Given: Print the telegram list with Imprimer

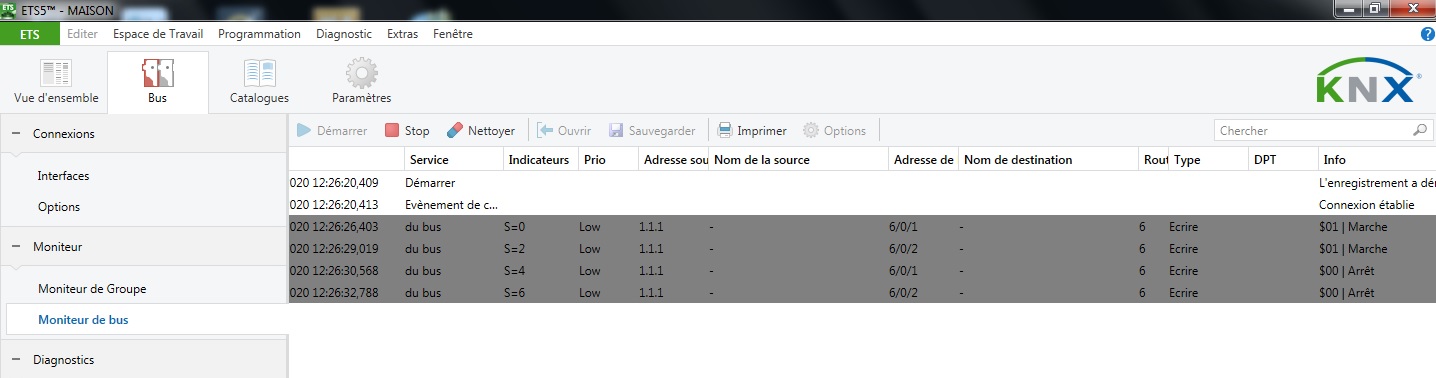Looking at the screenshot, I should pyautogui.click(x=752, y=131).
